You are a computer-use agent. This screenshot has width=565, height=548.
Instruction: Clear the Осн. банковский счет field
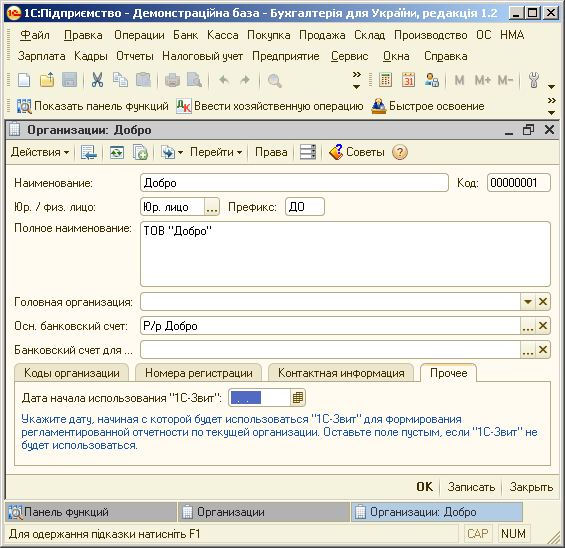(x=543, y=326)
